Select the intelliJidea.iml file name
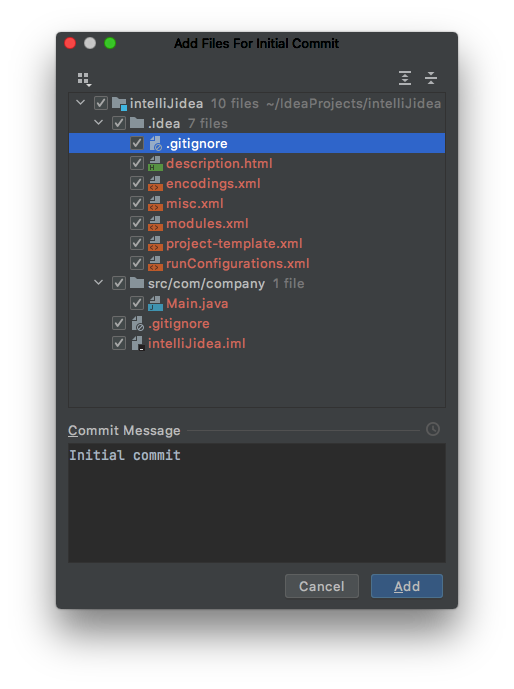 pos(196,343)
